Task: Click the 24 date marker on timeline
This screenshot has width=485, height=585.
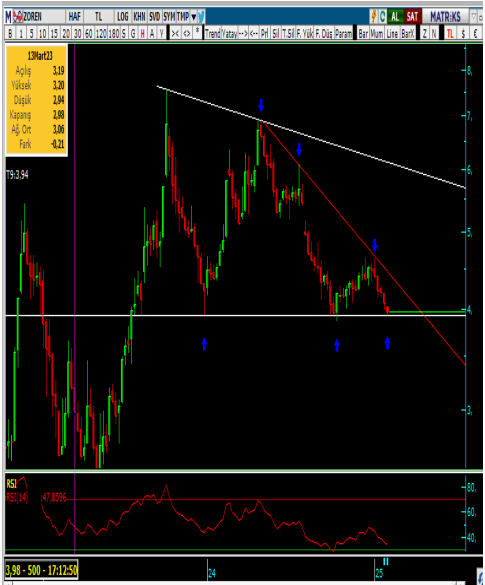Action: coord(212,573)
